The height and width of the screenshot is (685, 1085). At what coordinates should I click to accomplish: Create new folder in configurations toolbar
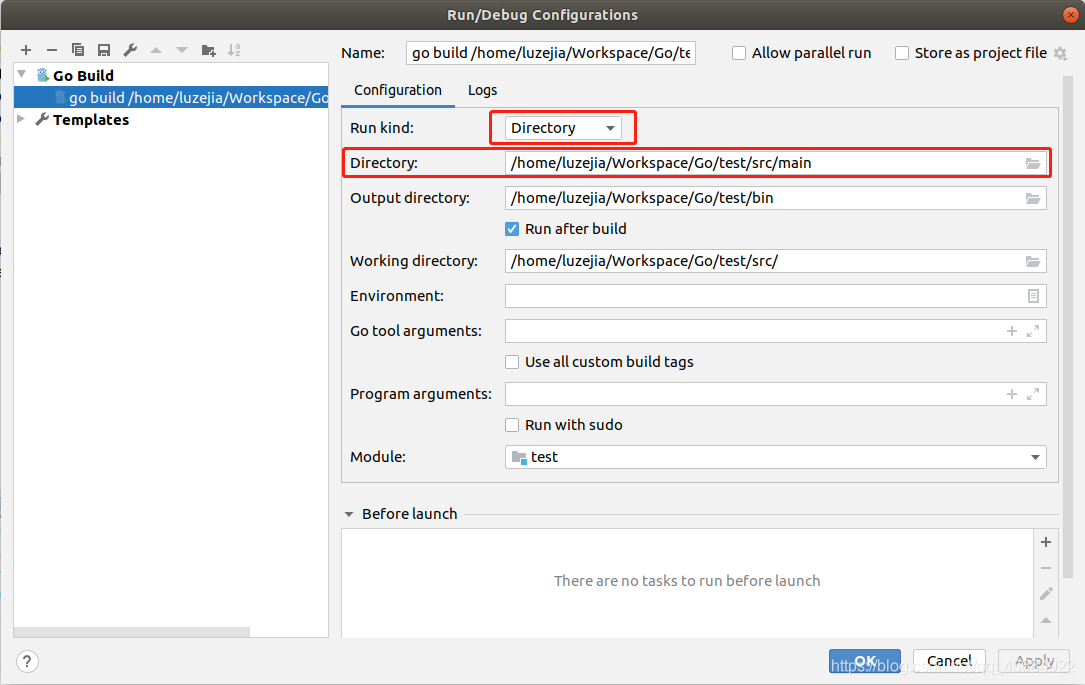point(208,50)
